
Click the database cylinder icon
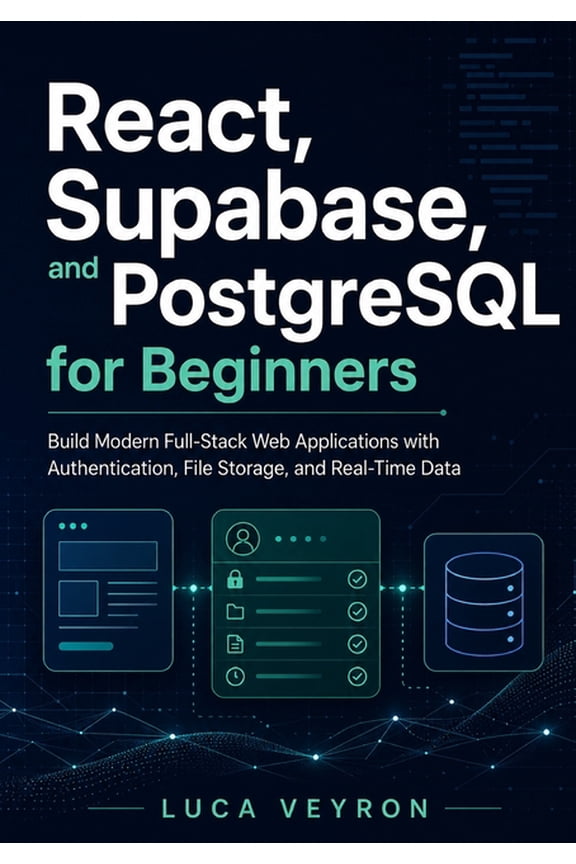[484, 604]
